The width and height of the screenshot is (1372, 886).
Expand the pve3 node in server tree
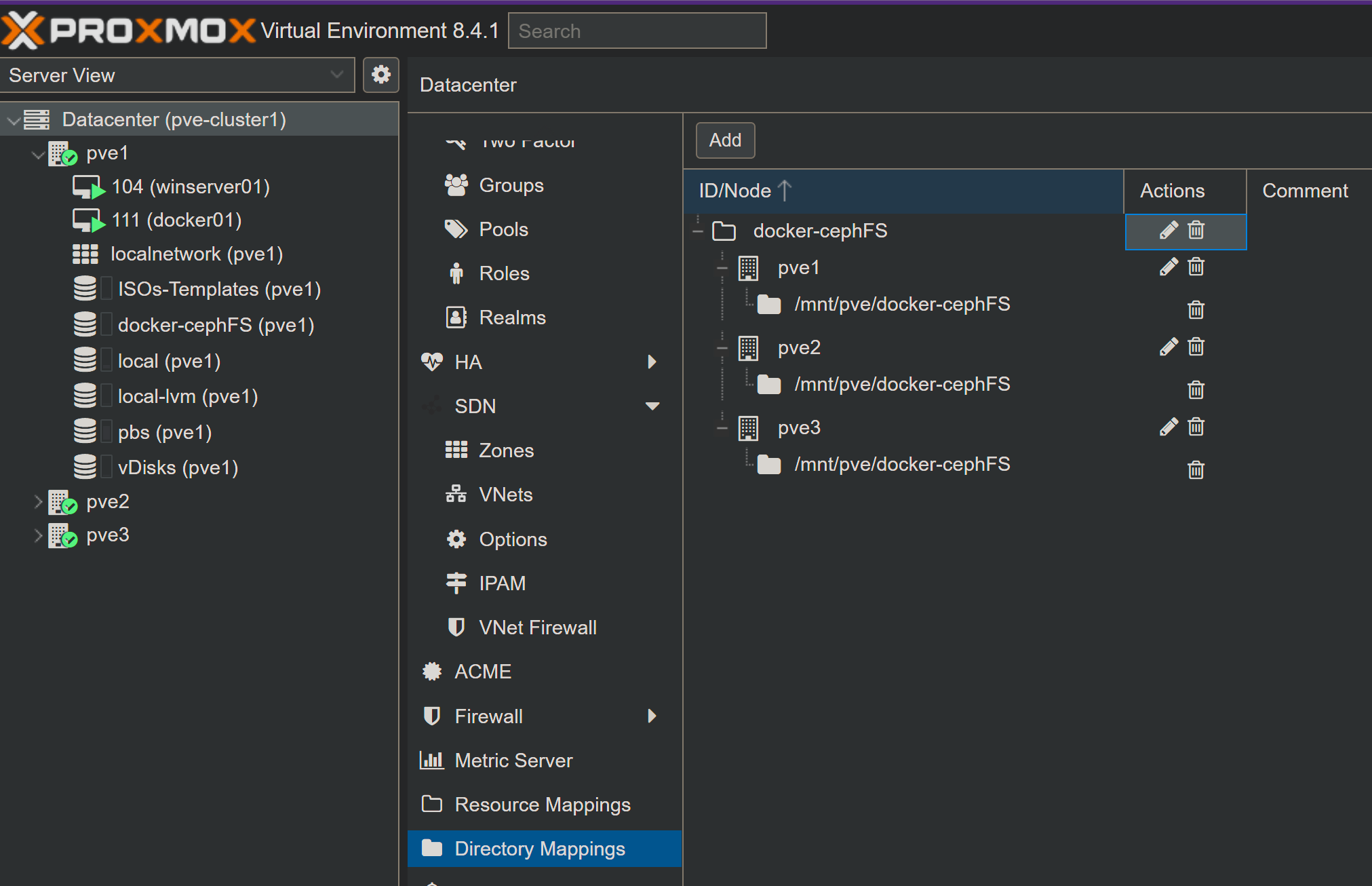[38, 536]
